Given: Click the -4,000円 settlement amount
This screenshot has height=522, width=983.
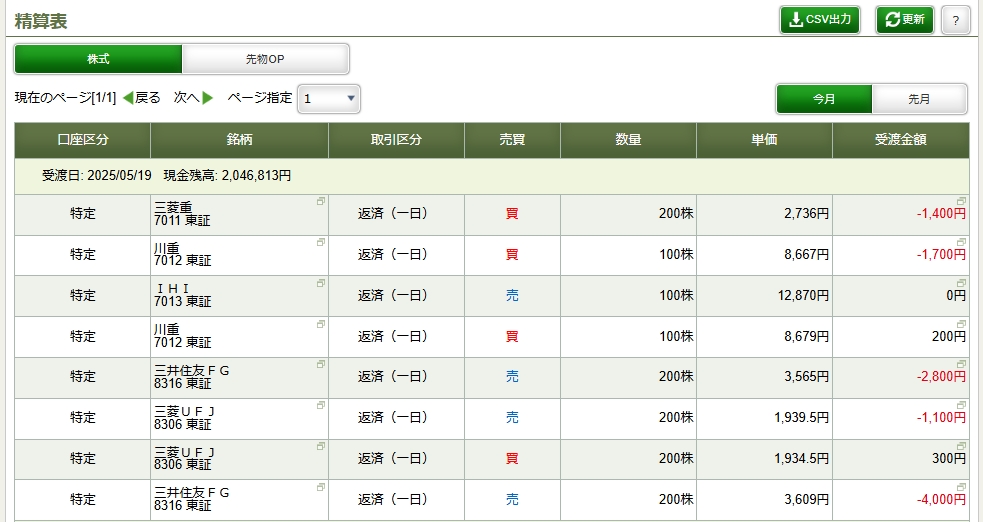Looking at the screenshot, I should [x=941, y=499].
